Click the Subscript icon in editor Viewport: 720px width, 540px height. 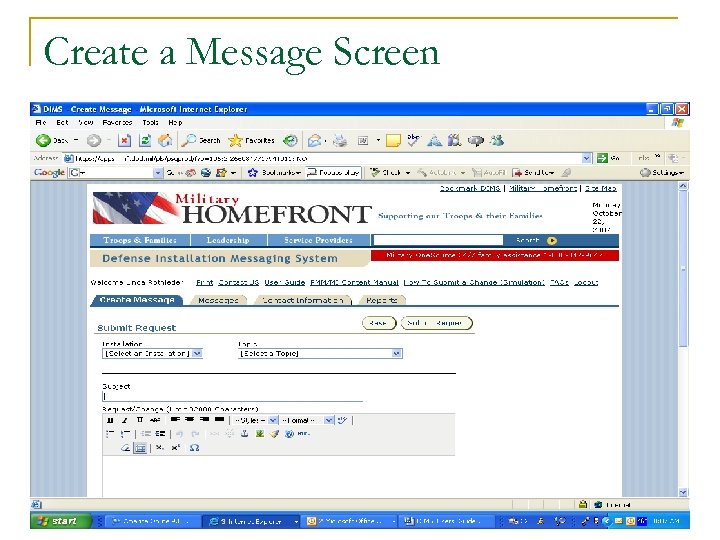pyautogui.click(x=159, y=448)
